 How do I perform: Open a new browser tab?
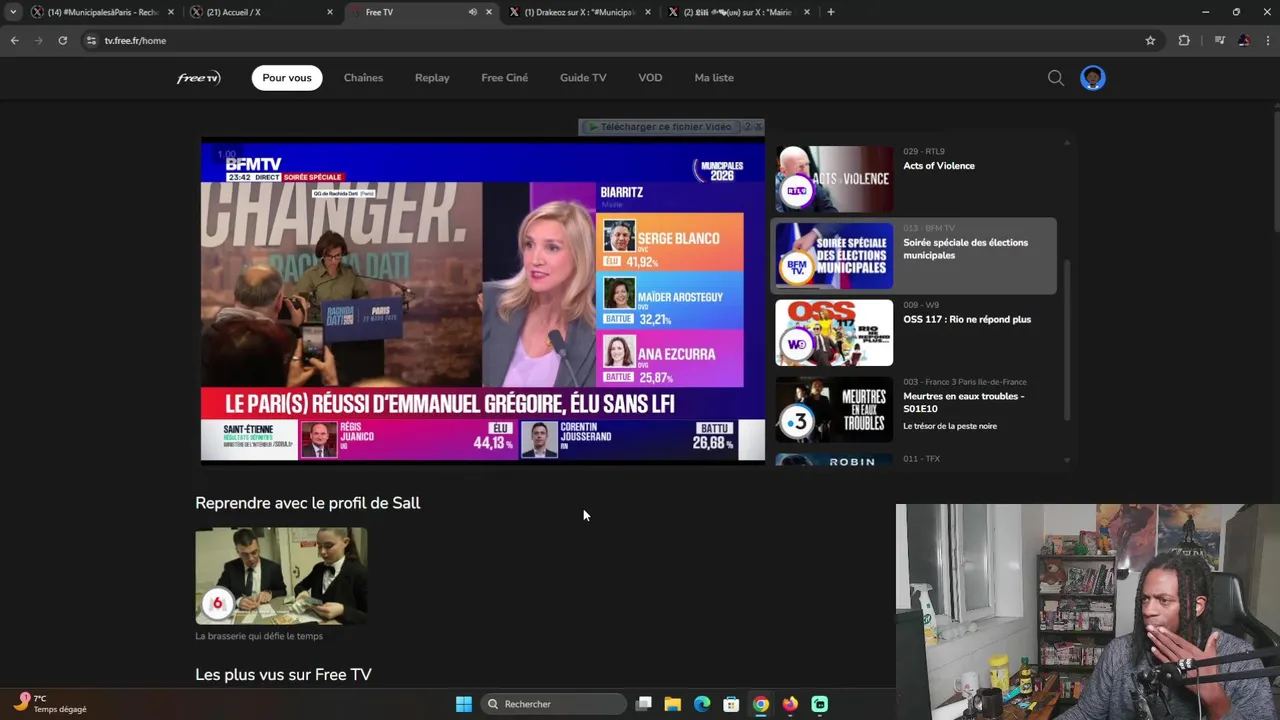830,12
